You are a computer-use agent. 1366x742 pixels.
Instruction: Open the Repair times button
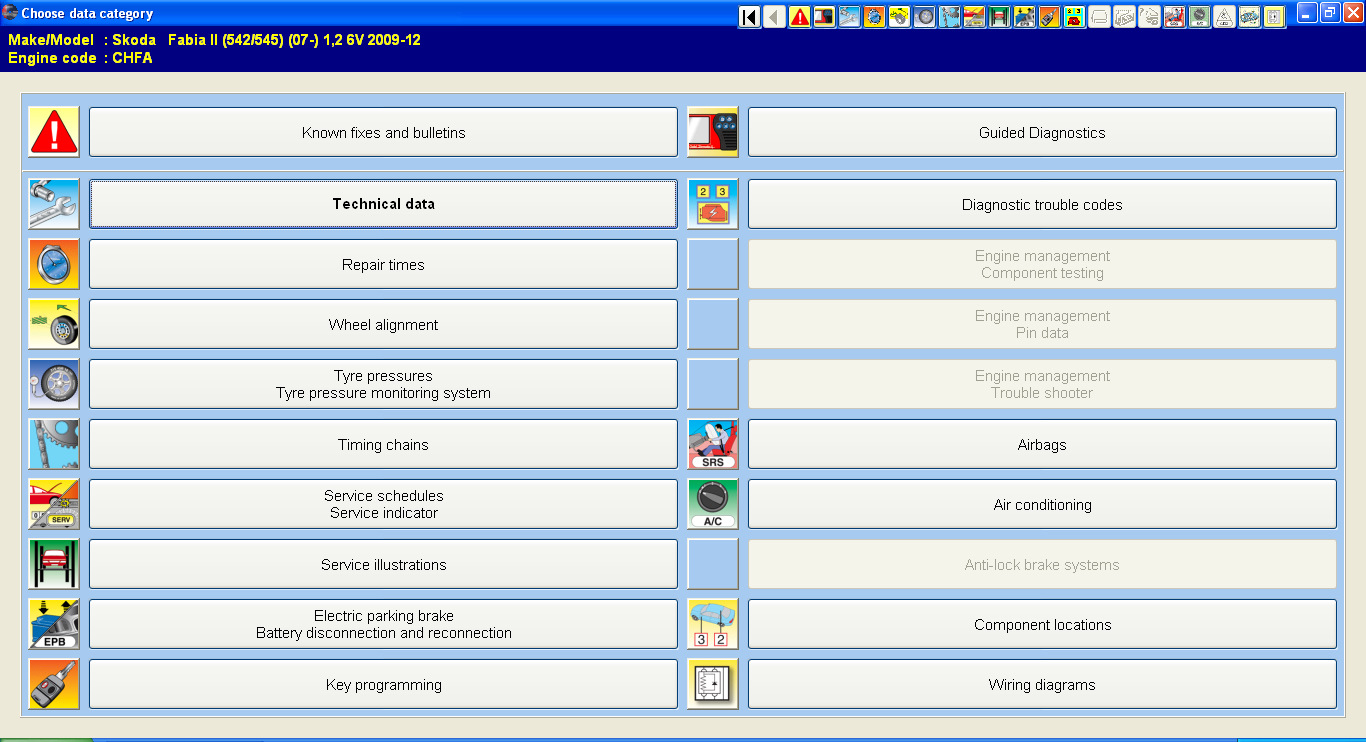pos(383,264)
